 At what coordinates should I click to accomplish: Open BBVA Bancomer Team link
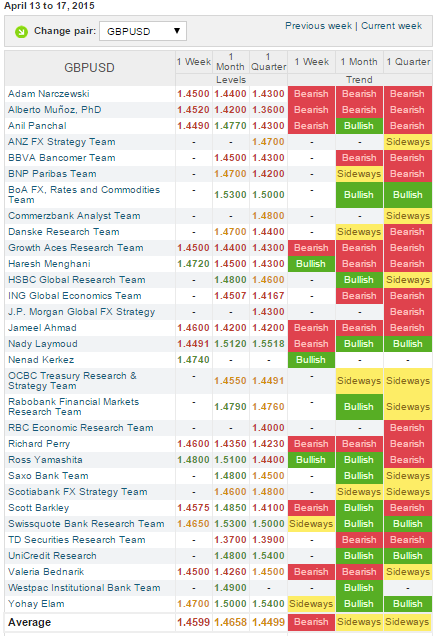click(x=62, y=158)
